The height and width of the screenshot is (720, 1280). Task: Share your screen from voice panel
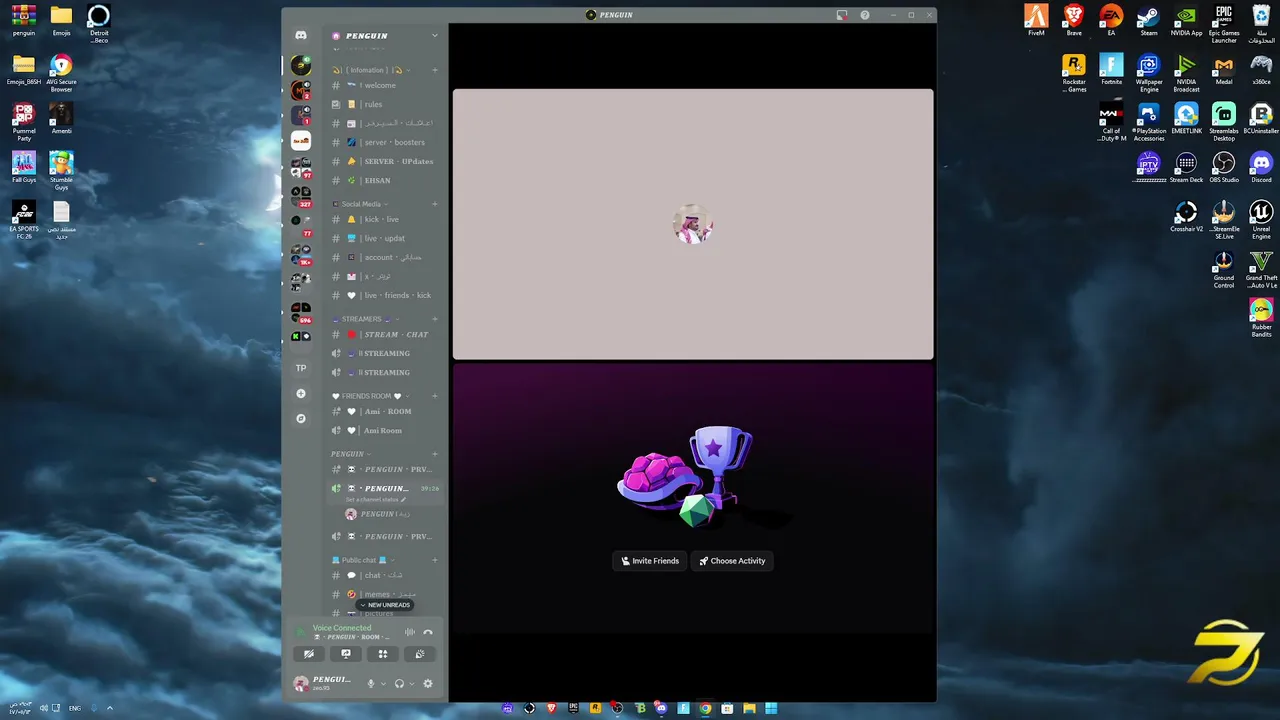346,654
